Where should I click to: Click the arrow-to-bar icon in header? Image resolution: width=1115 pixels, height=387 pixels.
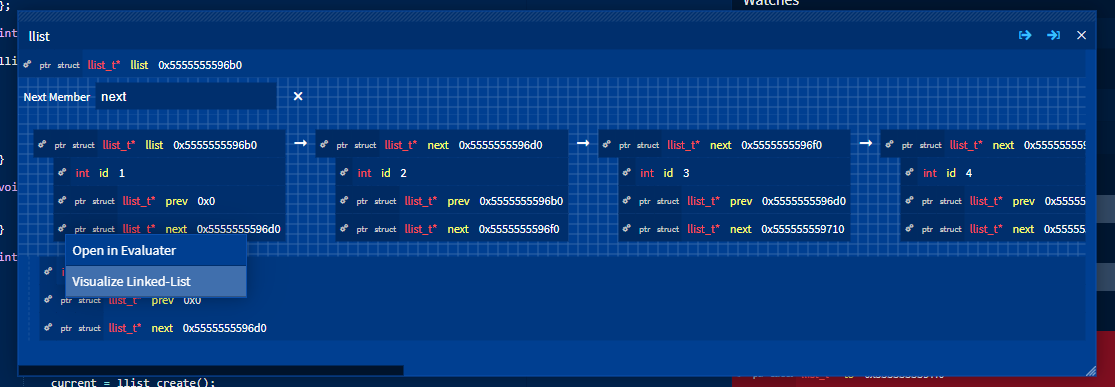tap(1053, 35)
